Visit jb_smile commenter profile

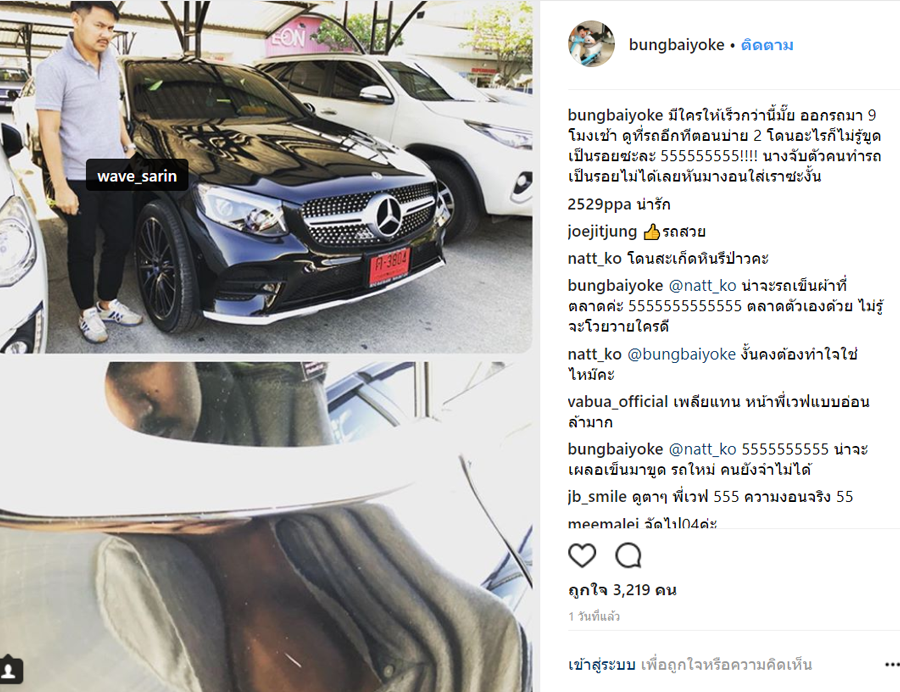pos(597,497)
